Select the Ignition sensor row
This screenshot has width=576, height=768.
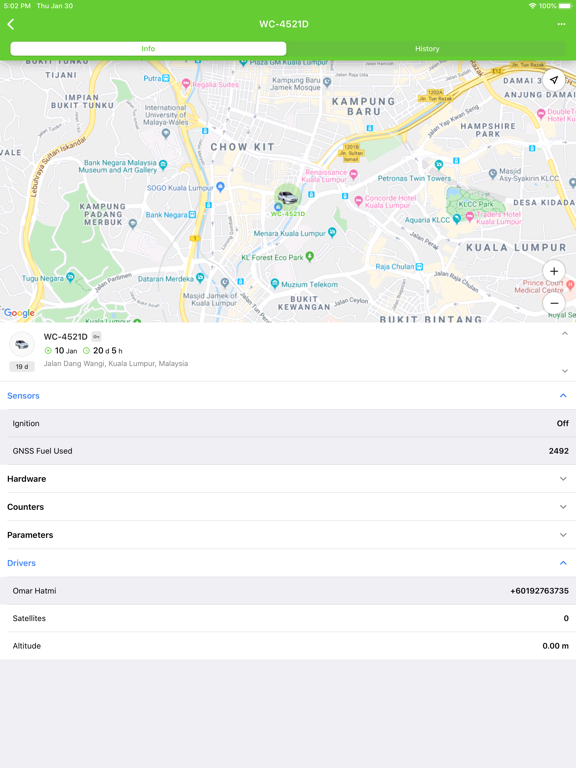click(288, 423)
